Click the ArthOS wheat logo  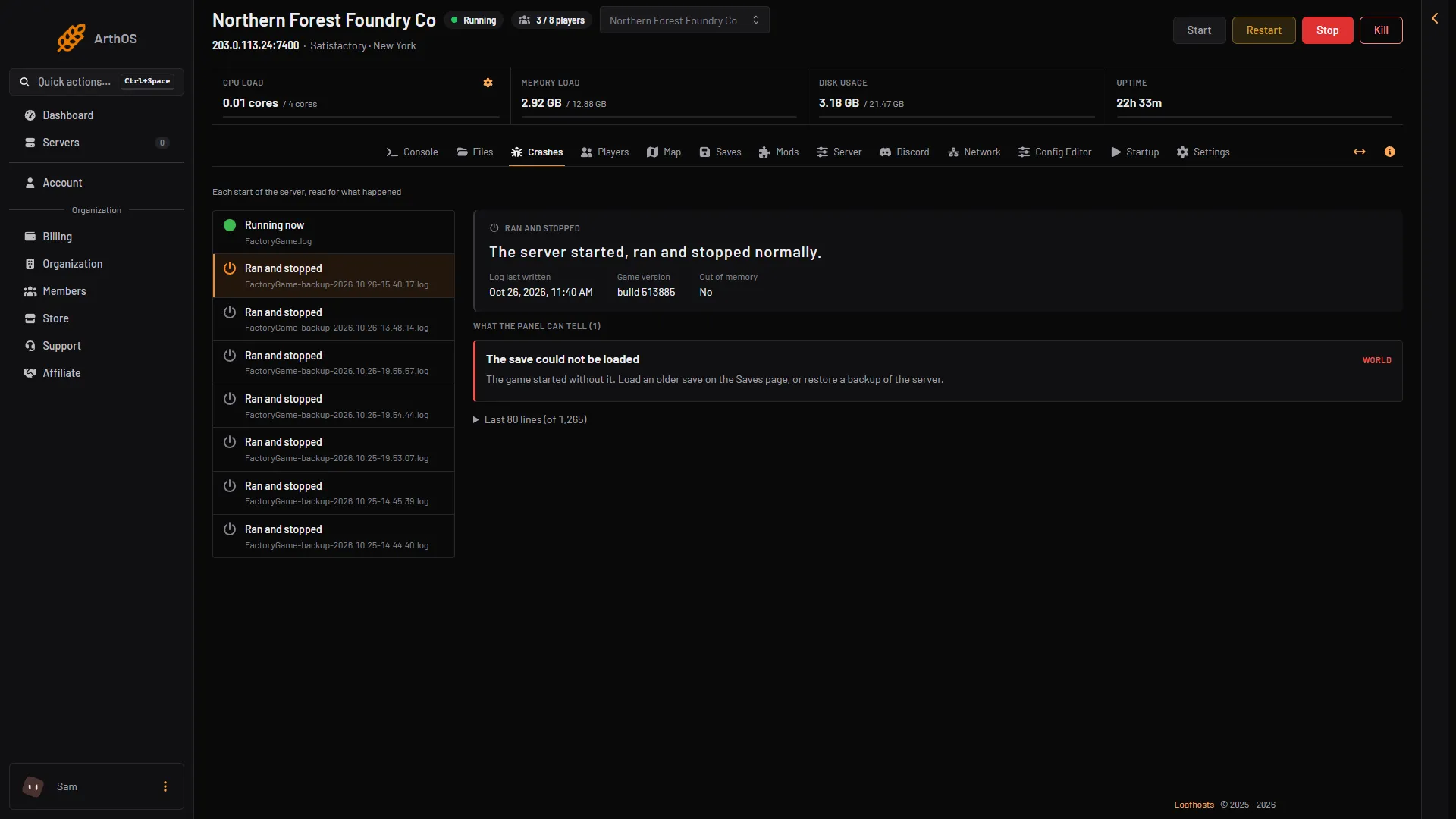point(71,38)
